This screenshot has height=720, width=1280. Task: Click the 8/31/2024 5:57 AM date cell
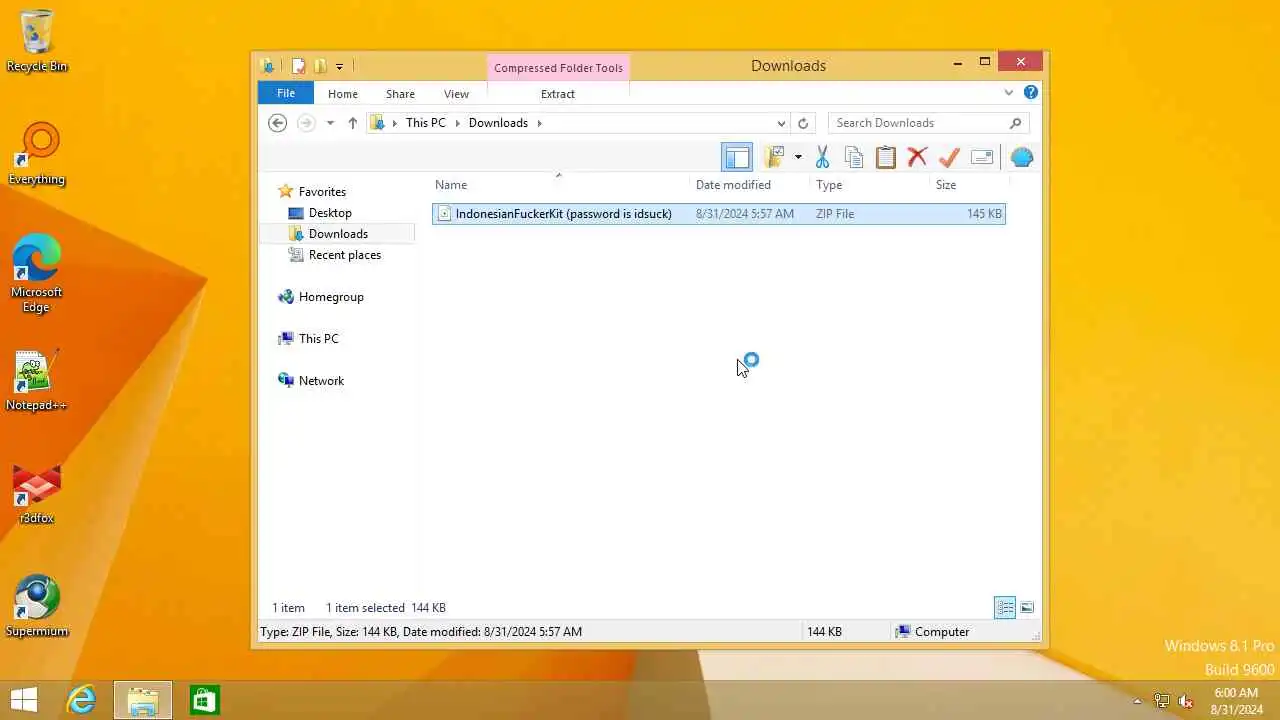point(745,213)
